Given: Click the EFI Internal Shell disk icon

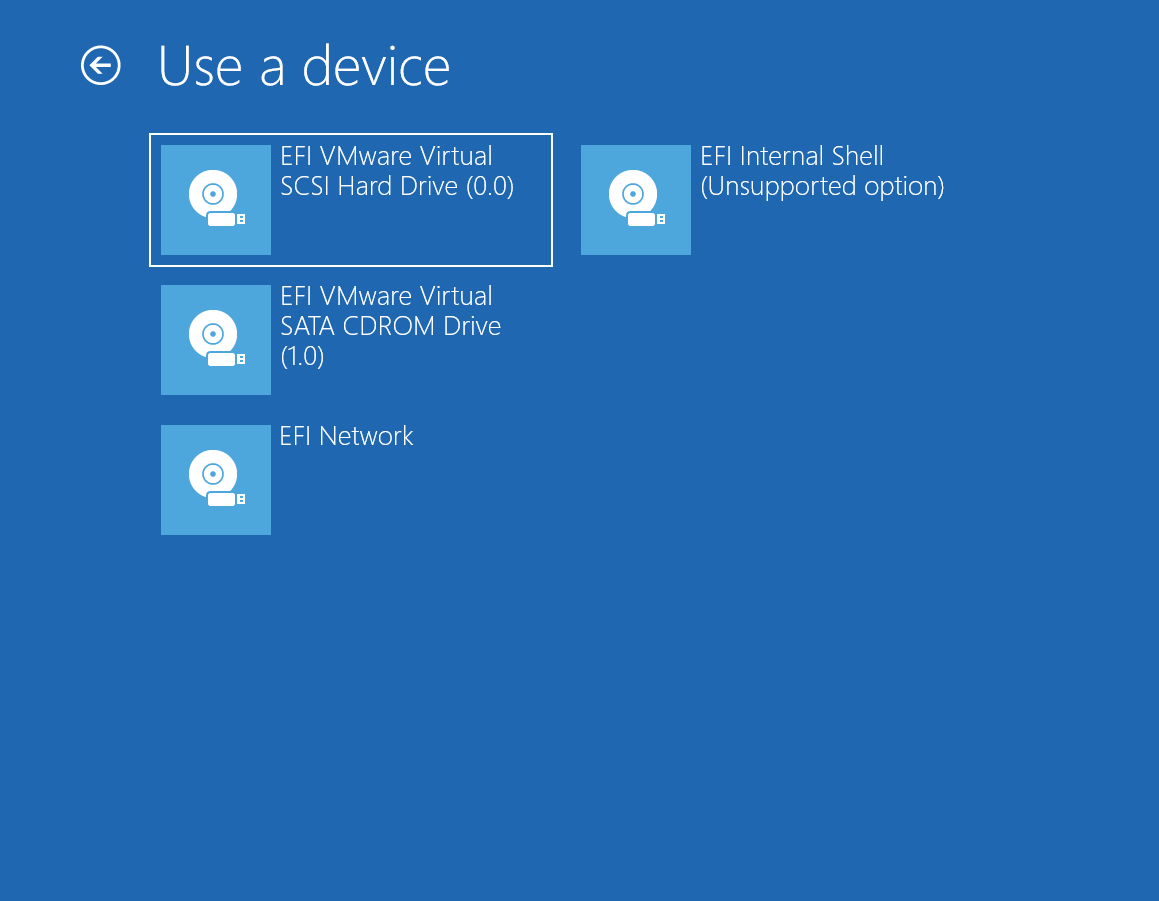Looking at the screenshot, I should click(636, 200).
